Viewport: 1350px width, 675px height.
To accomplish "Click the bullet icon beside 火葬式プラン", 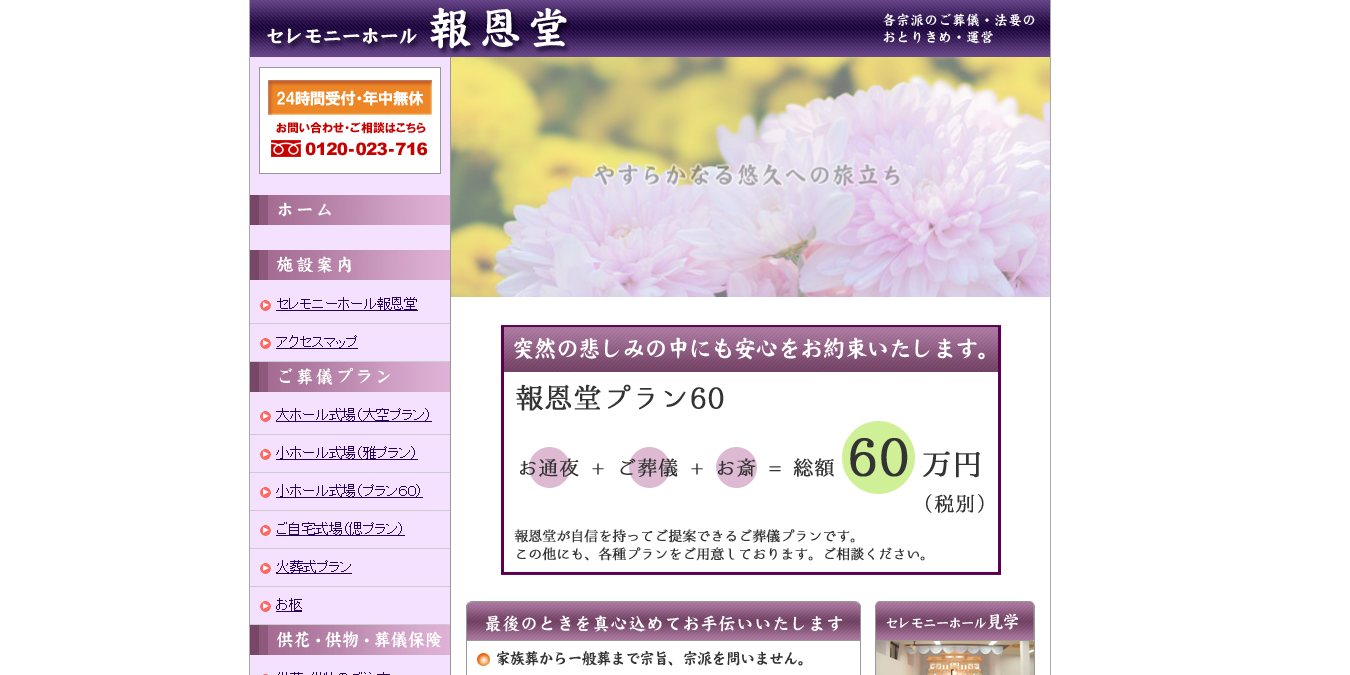I will [266, 568].
